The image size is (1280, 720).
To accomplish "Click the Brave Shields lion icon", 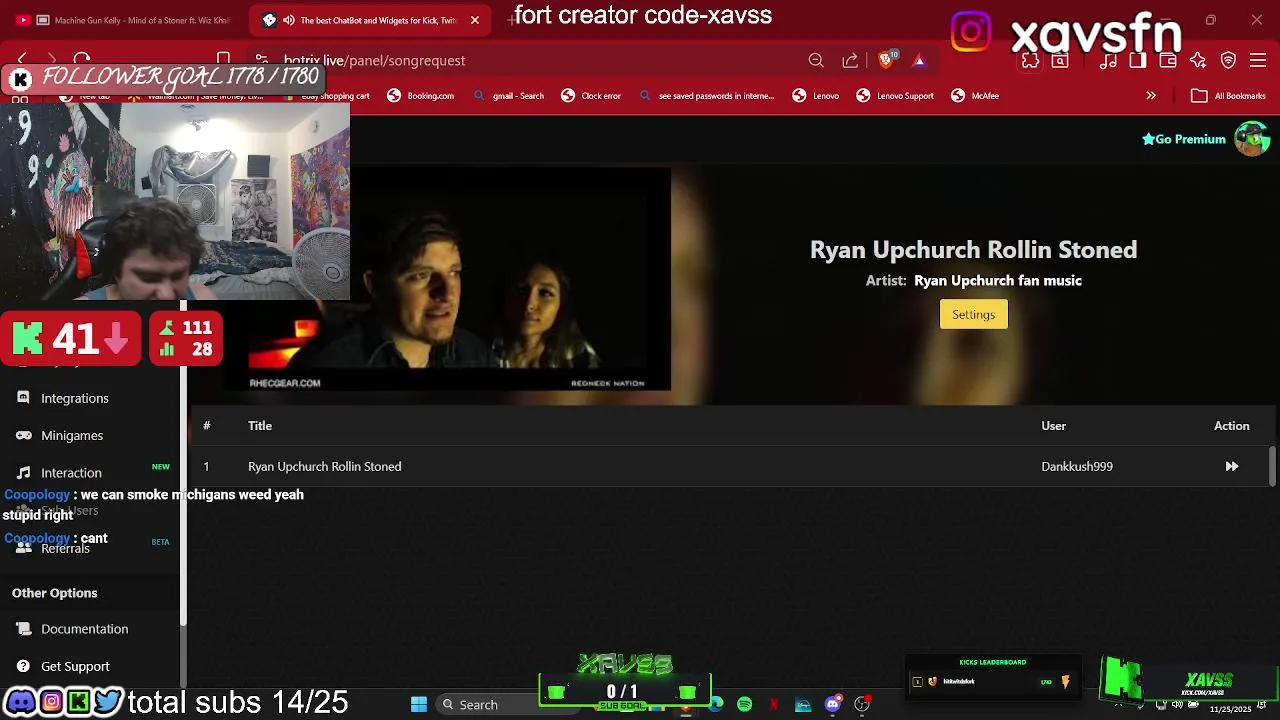I will (886, 60).
